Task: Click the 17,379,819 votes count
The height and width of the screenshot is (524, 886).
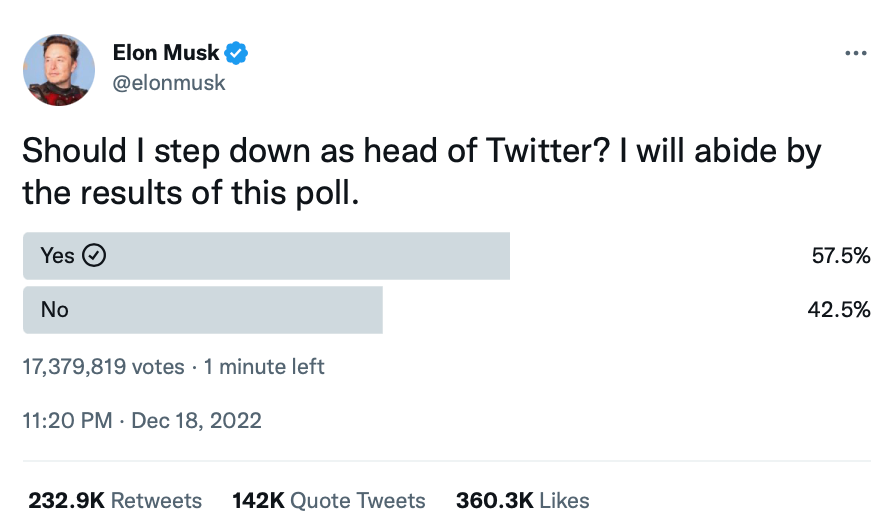Action: (x=103, y=367)
